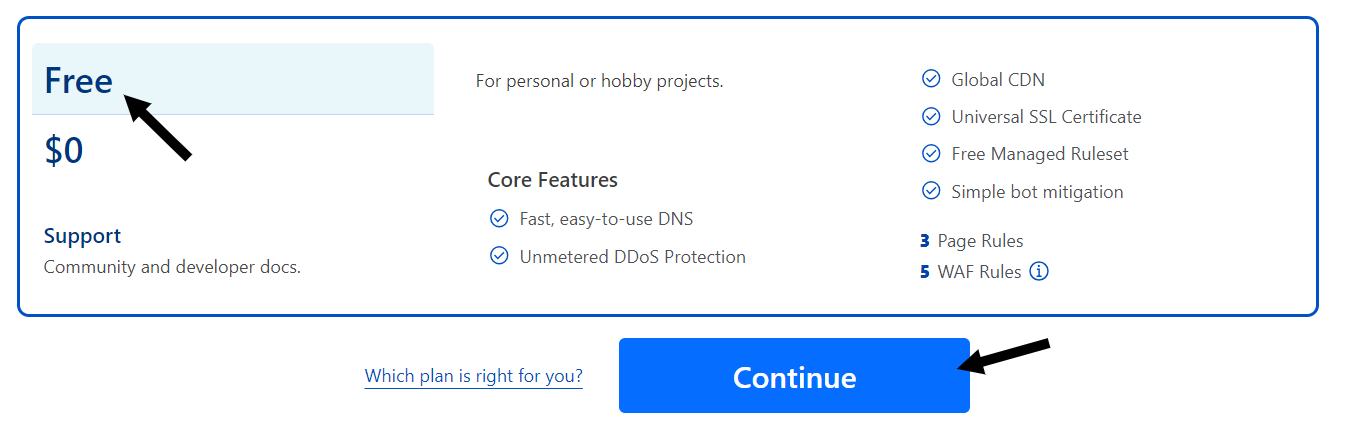Click the Continue button
This screenshot has width=1348, height=426.
pyautogui.click(x=794, y=376)
